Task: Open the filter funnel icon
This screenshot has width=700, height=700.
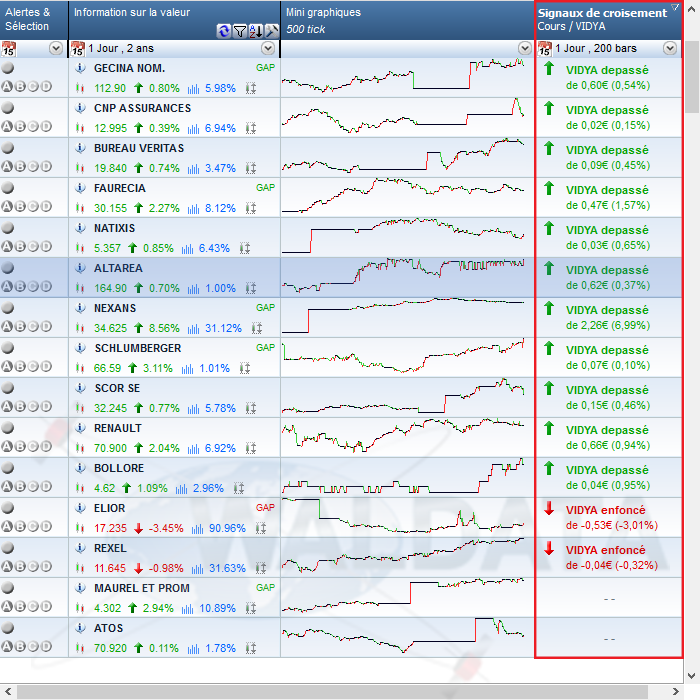Action: click(240, 31)
